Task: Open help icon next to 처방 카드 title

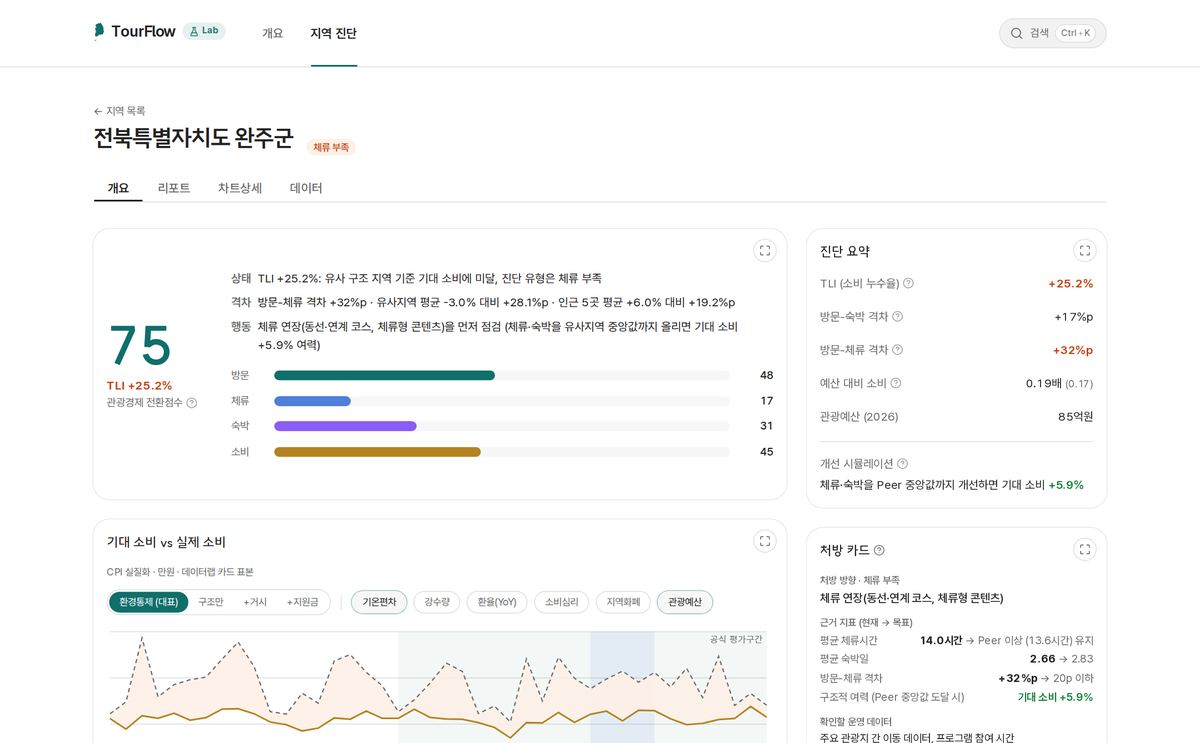Action: pos(879,550)
